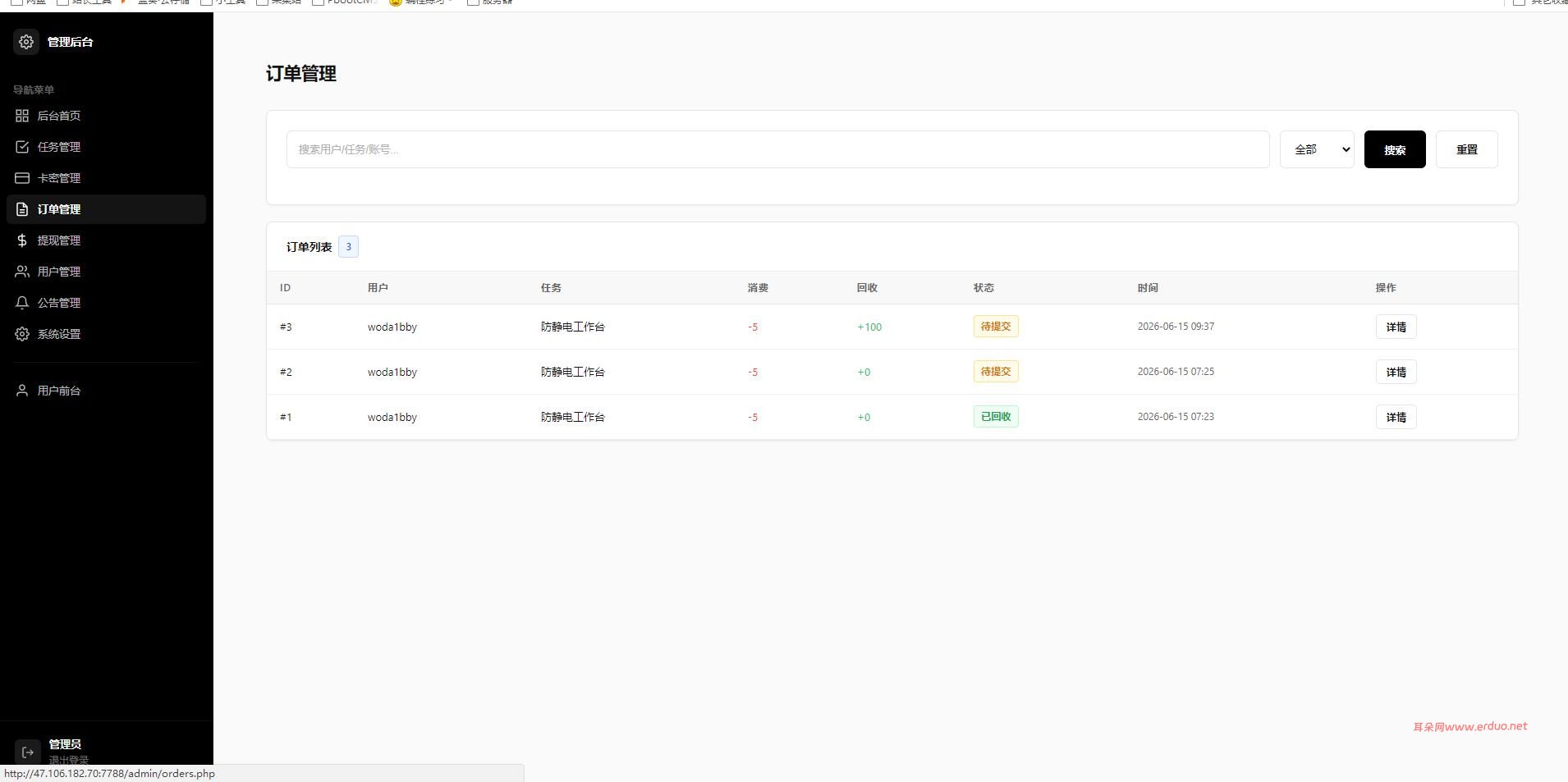Click 防静电工作台 task in order #1 row

click(572, 417)
